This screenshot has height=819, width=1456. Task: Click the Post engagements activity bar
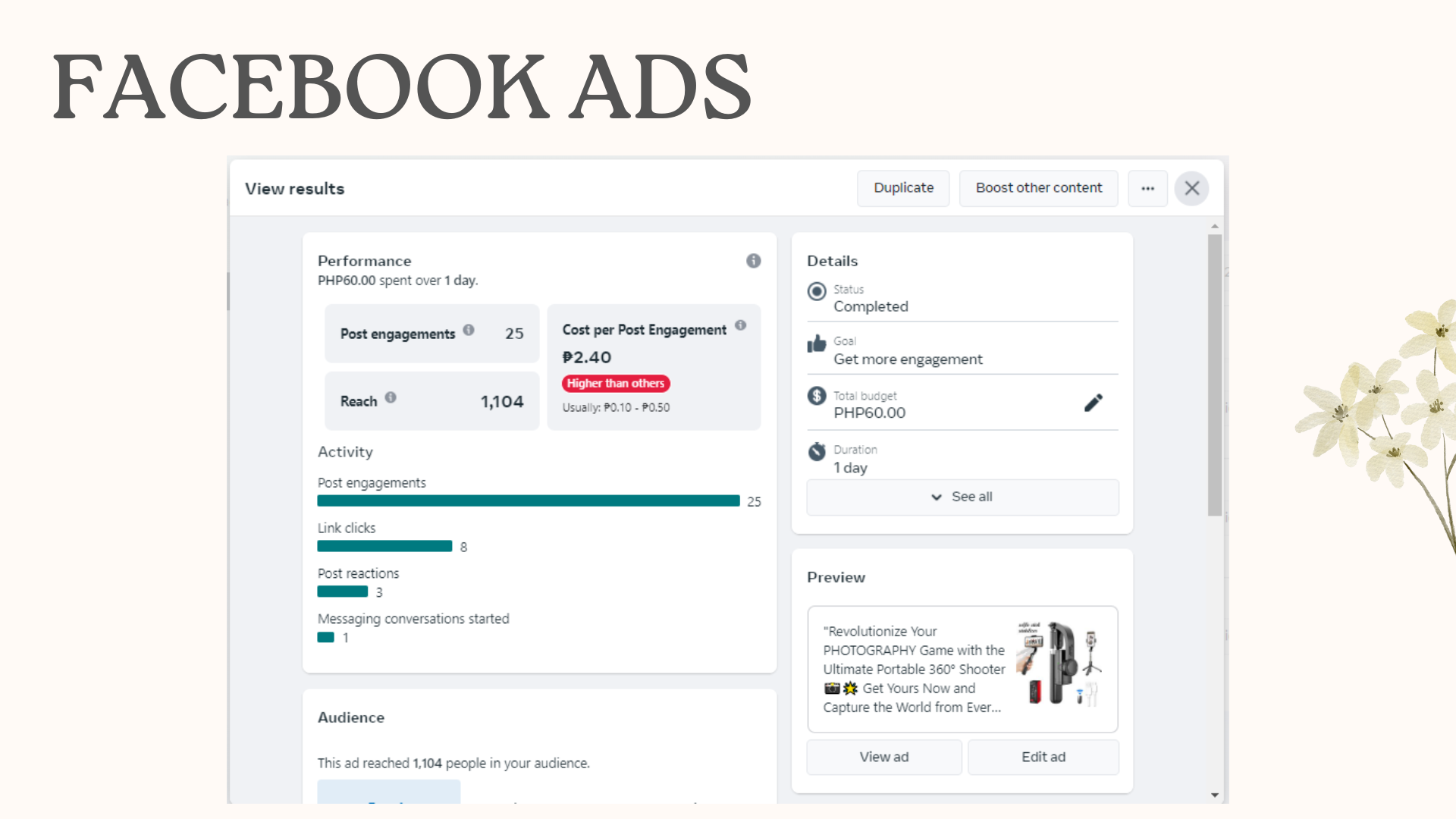tap(528, 500)
